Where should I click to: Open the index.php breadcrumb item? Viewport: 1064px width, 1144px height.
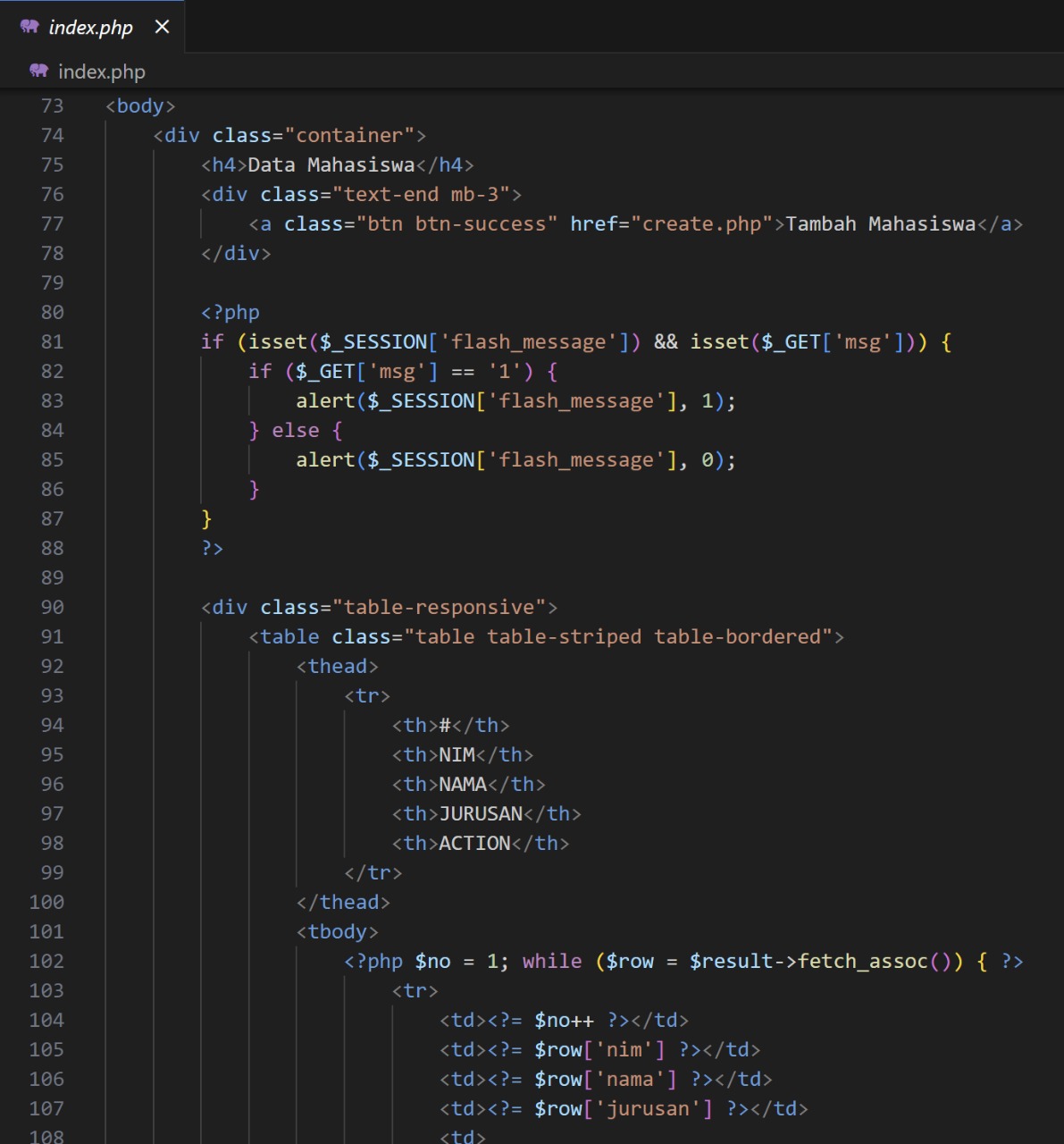101,71
